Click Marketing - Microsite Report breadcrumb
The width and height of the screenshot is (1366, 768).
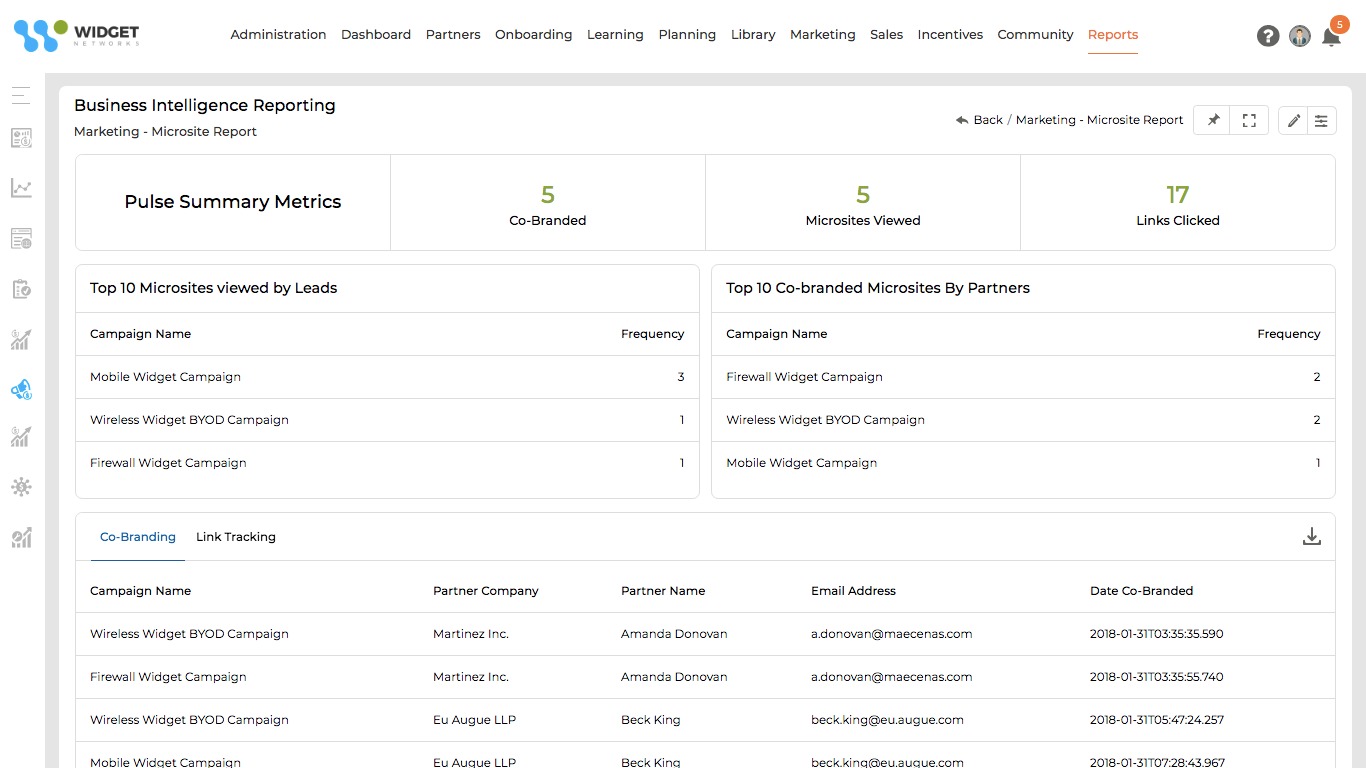pos(1100,120)
